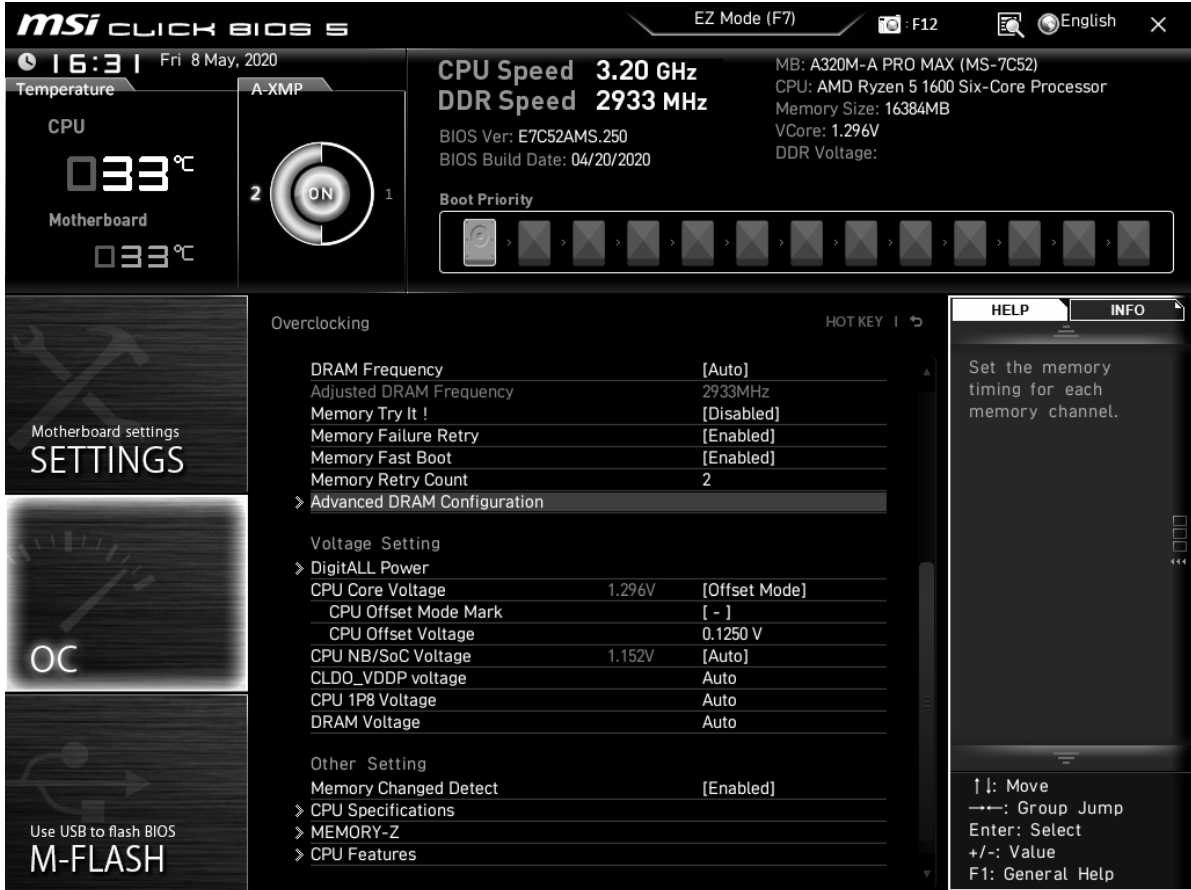
Task: Open CPU NB/SoC Voltage [Auto] dropdown
Action: [598, 656]
